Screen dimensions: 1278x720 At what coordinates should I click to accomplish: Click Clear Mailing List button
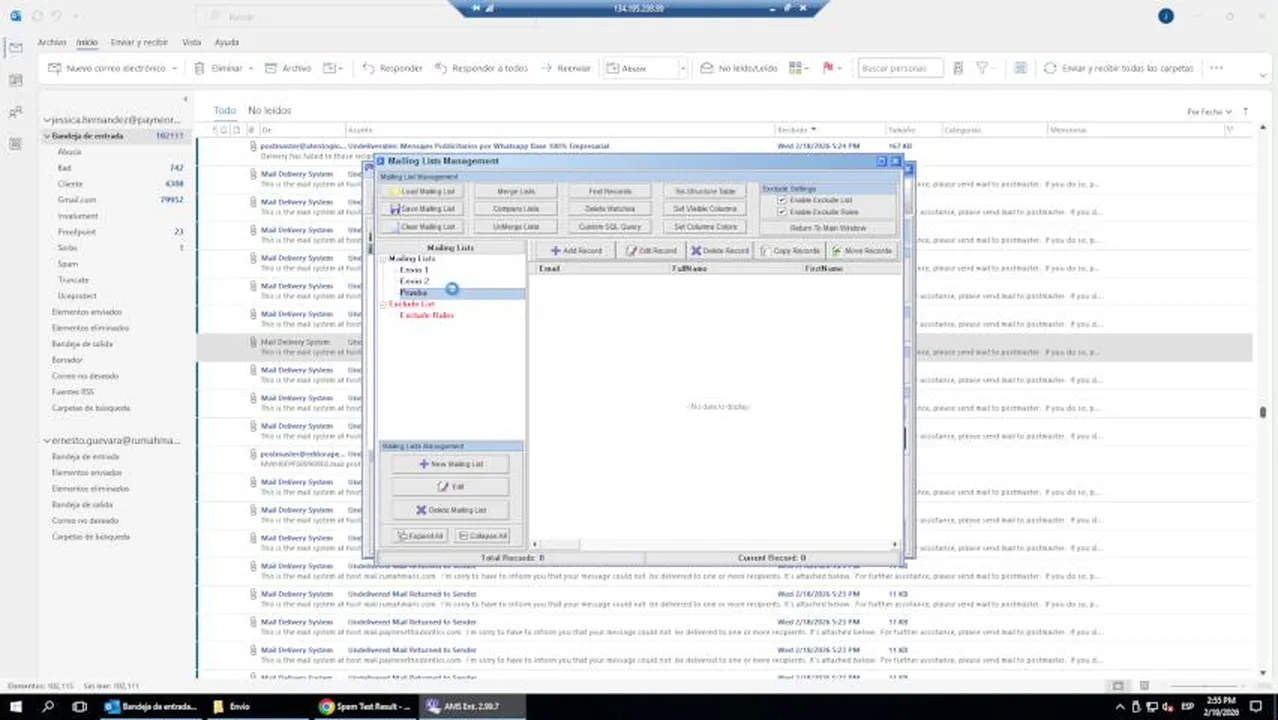423,227
